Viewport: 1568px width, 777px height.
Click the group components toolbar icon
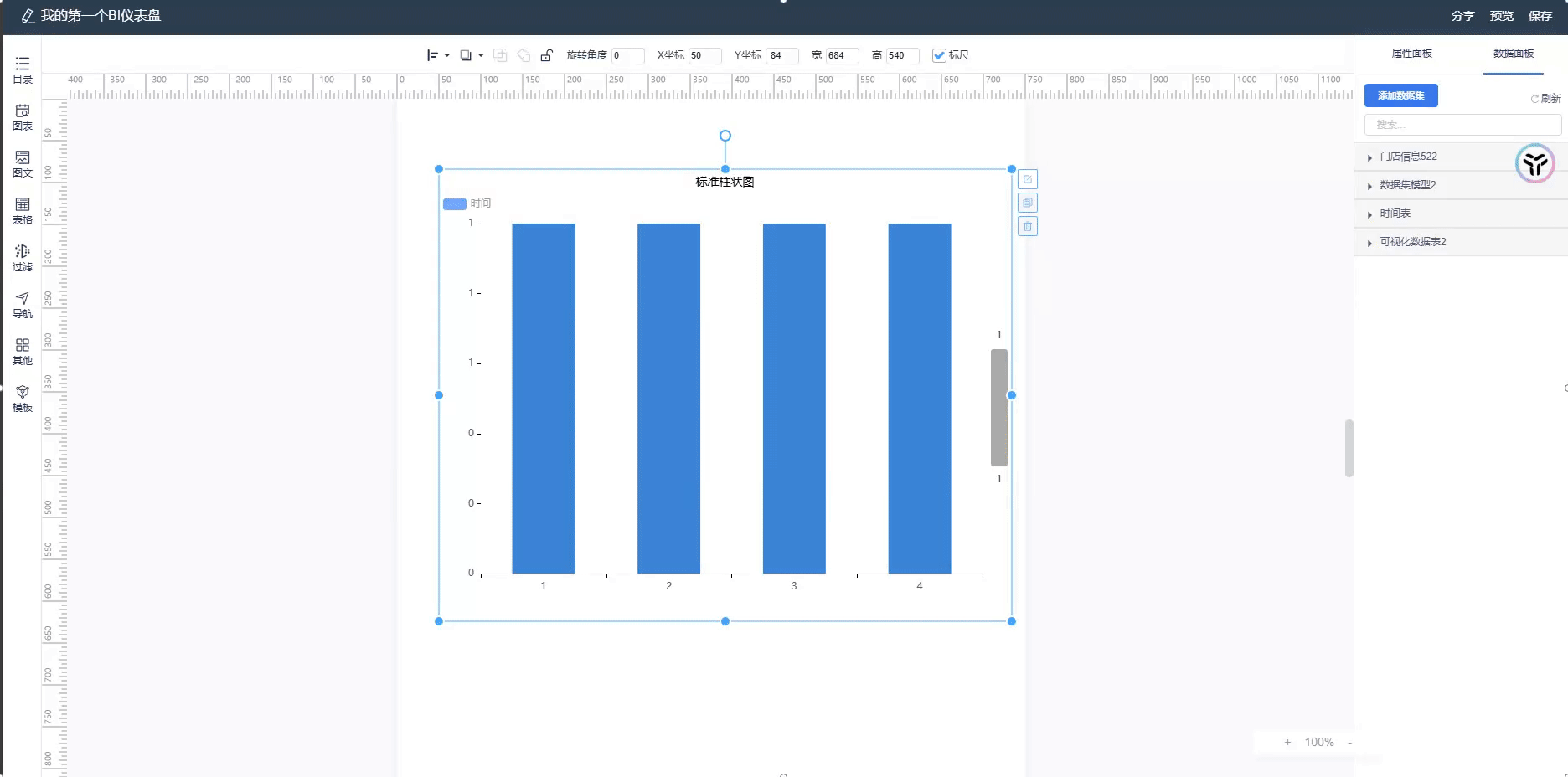[x=500, y=55]
